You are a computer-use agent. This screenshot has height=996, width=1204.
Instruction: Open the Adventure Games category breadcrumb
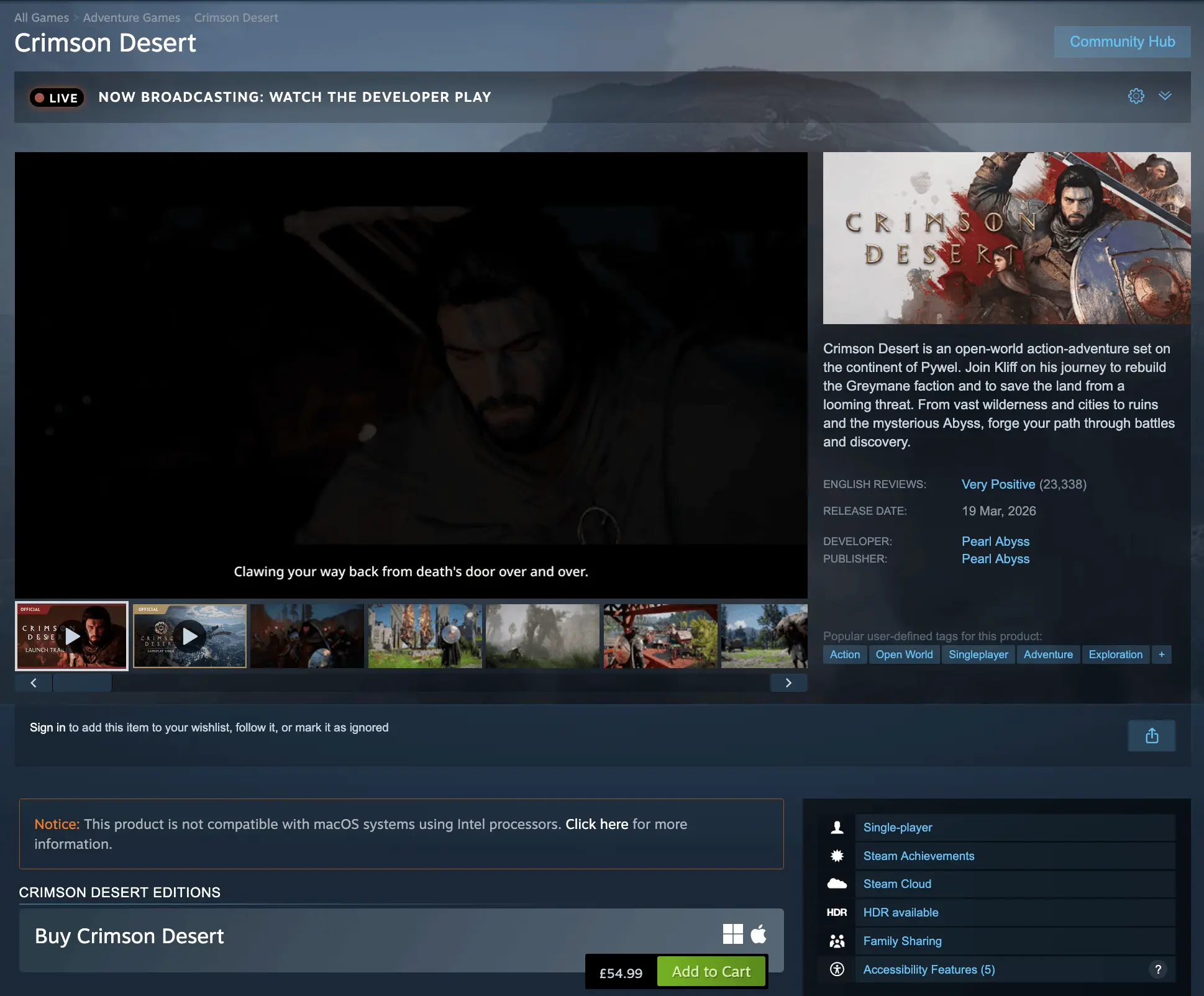(131, 17)
